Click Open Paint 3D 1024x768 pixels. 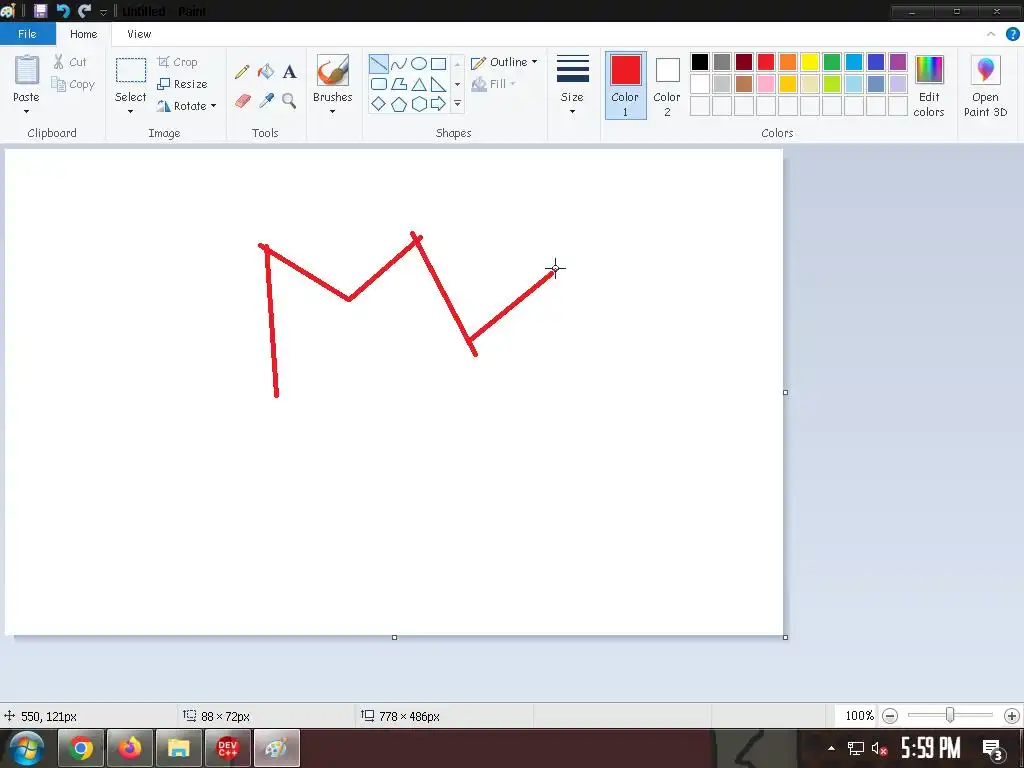tap(985, 87)
